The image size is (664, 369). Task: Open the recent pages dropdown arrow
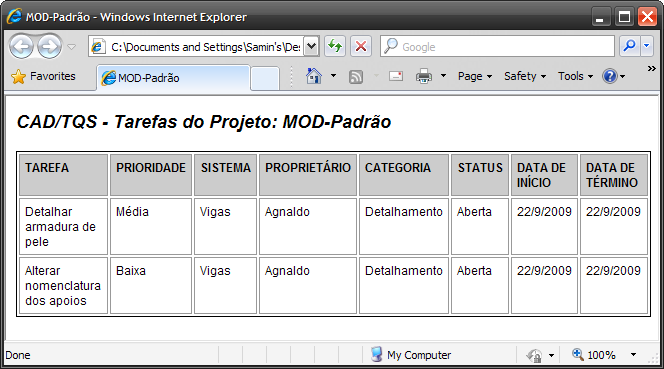pyautogui.click(x=72, y=47)
